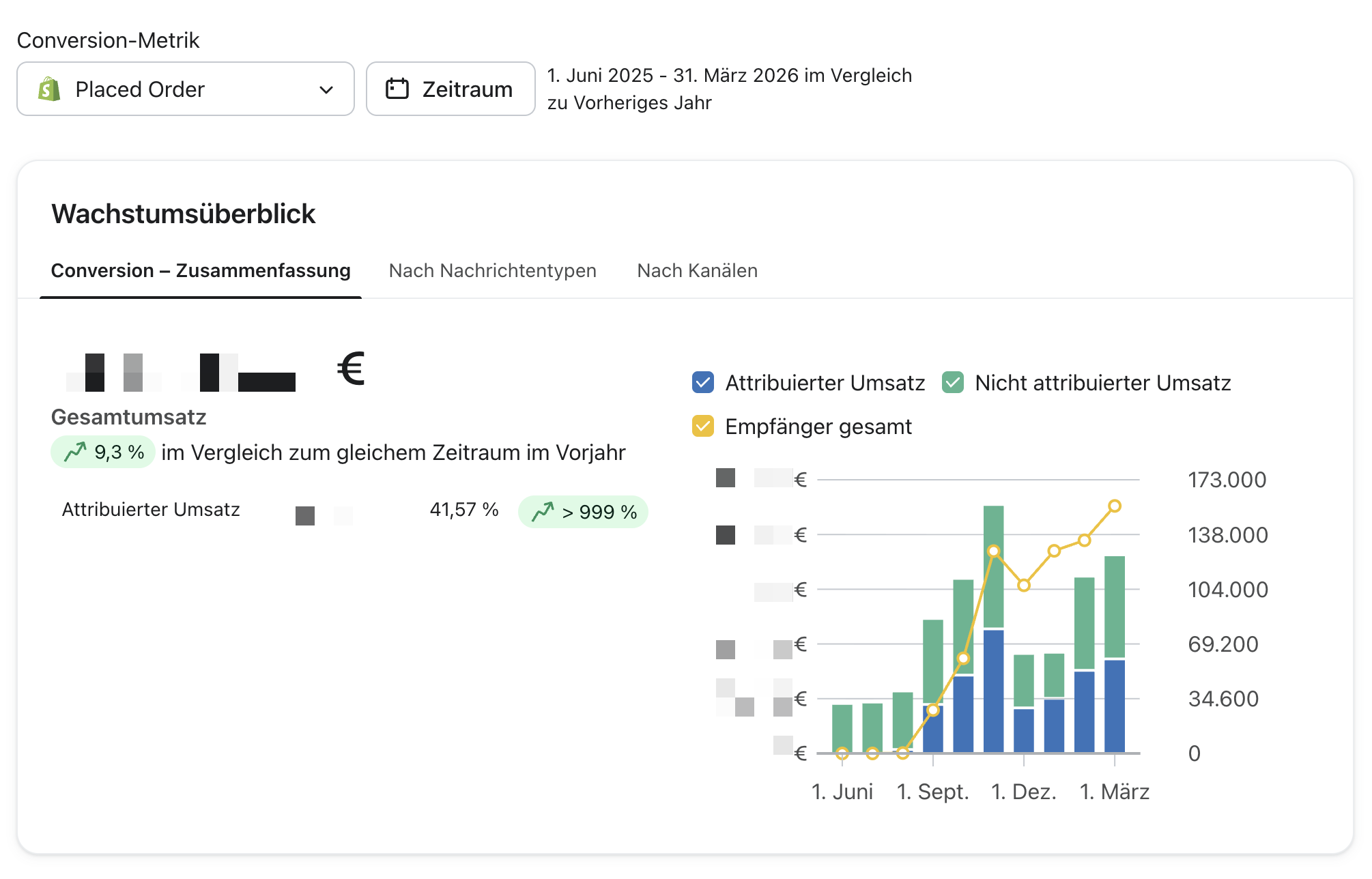Viewport: 1372px width, 879px height.
Task: Click the calendar icon in Zeitraum button
Action: (397, 89)
